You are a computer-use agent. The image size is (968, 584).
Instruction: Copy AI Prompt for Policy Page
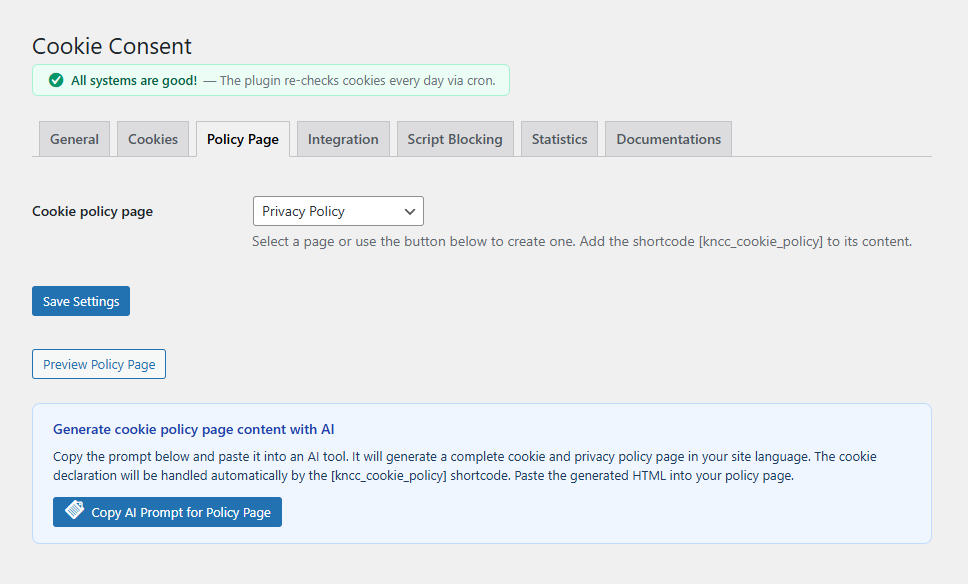pyautogui.click(x=167, y=511)
